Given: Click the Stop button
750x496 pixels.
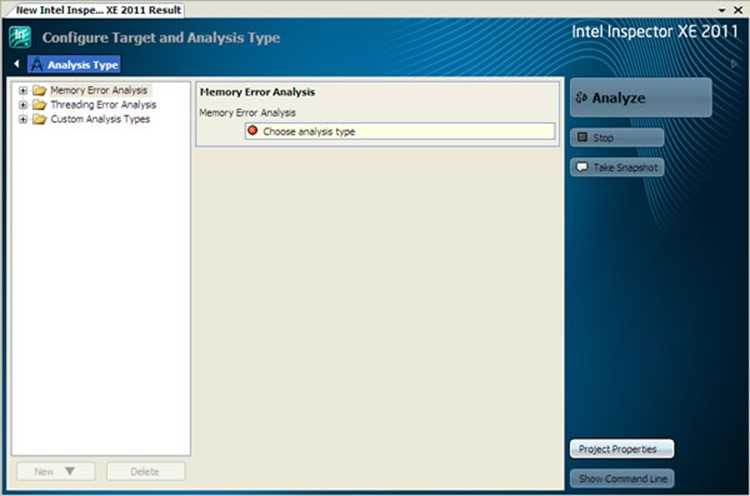Looking at the screenshot, I should (x=617, y=138).
